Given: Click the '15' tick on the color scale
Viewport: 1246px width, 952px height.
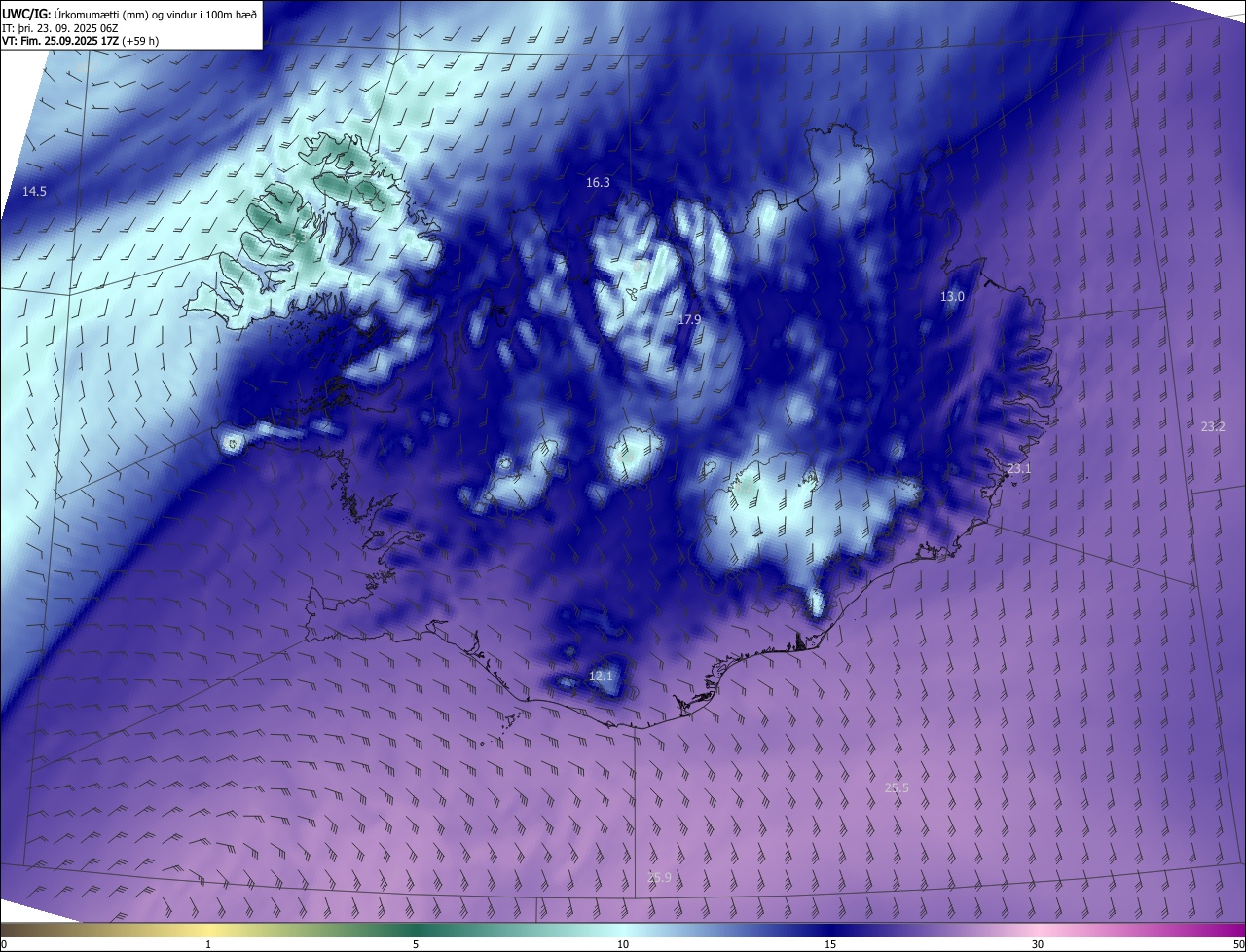Looking at the screenshot, I should (x=830, y=945).
